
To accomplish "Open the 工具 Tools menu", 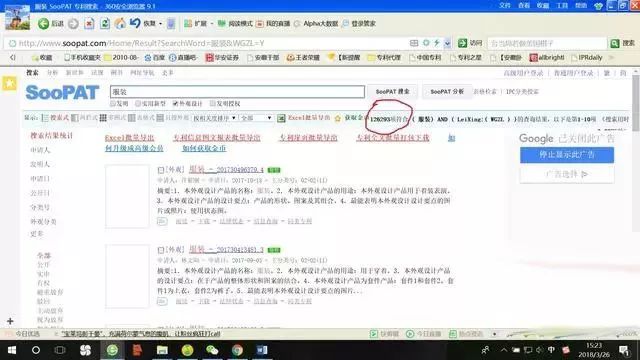I will (x=562, y=6).
